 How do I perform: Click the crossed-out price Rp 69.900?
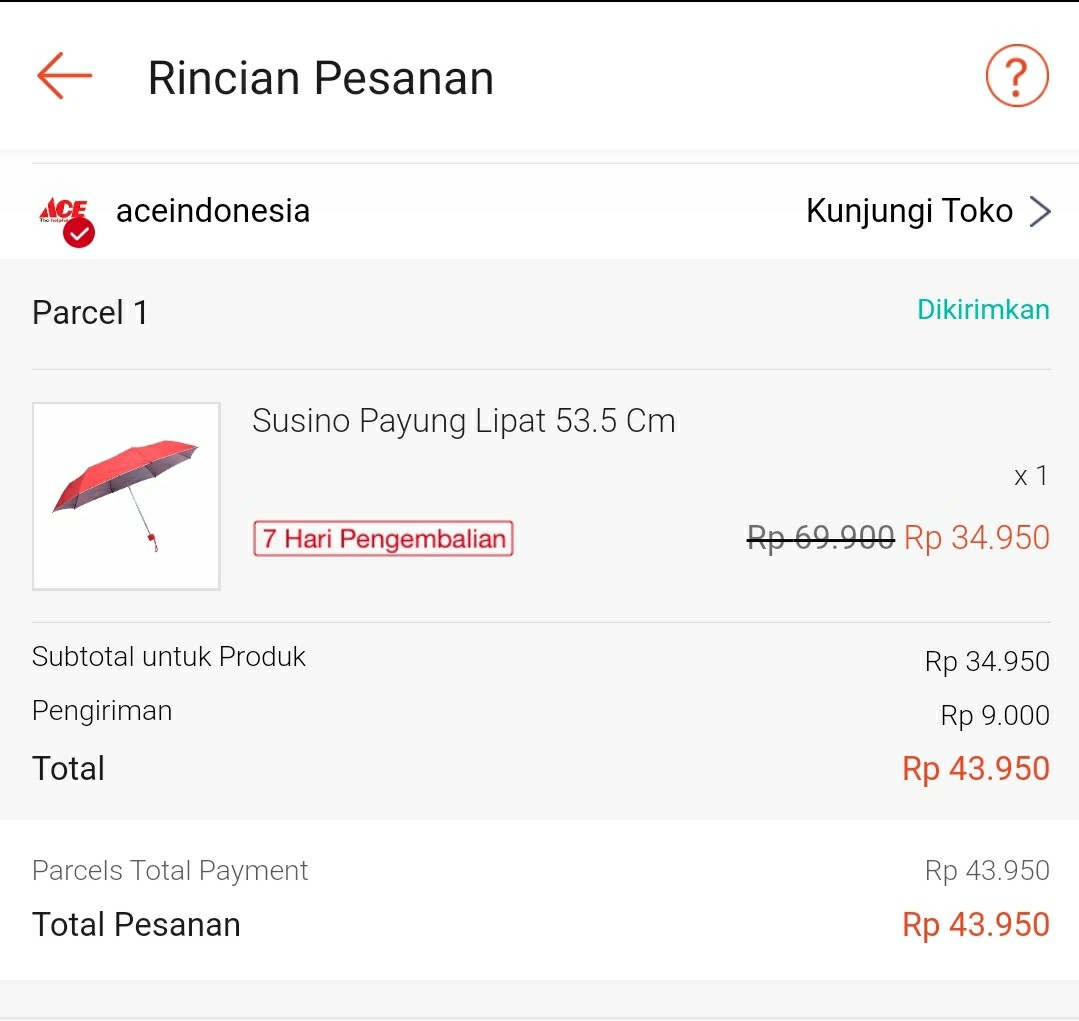point(820,539)
